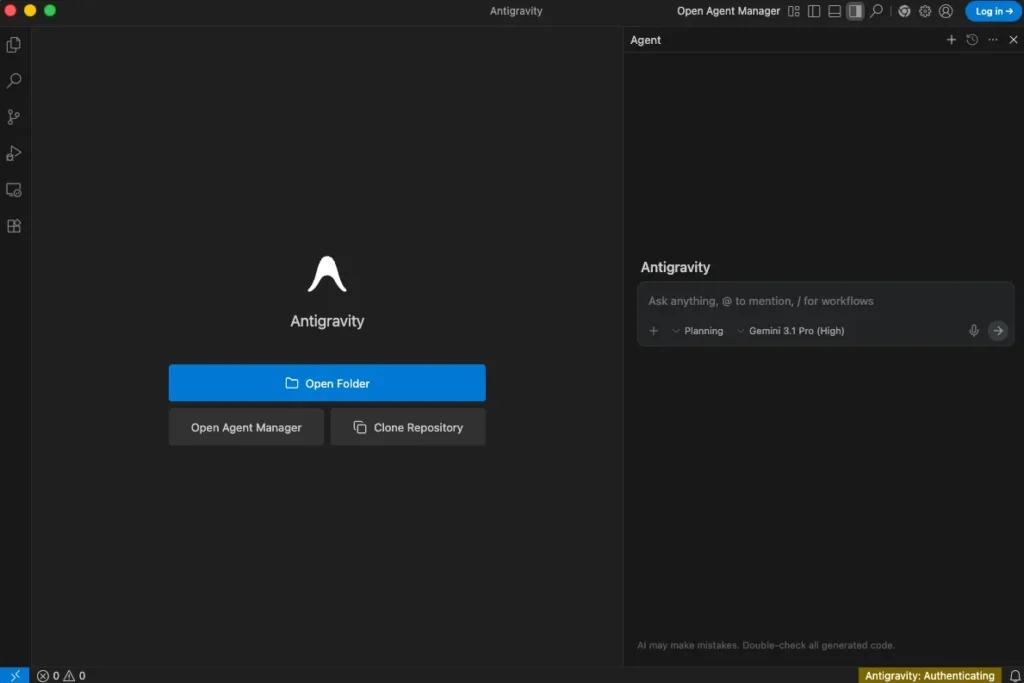Image resolution: width=1024 pixels, height=683 pixels.
Task: Toggle the bottom panel visibility
Action: 834,12
